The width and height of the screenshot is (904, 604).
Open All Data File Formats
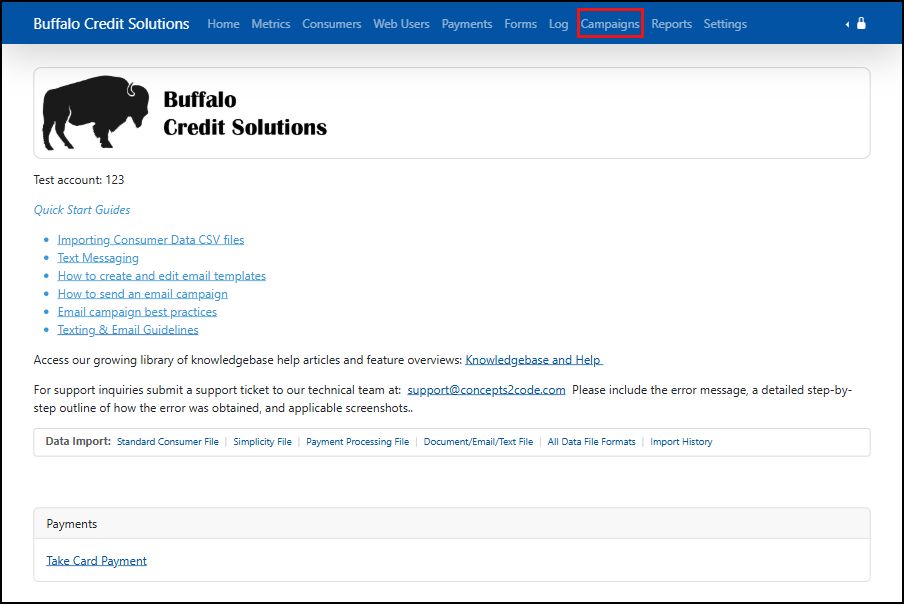592,441
